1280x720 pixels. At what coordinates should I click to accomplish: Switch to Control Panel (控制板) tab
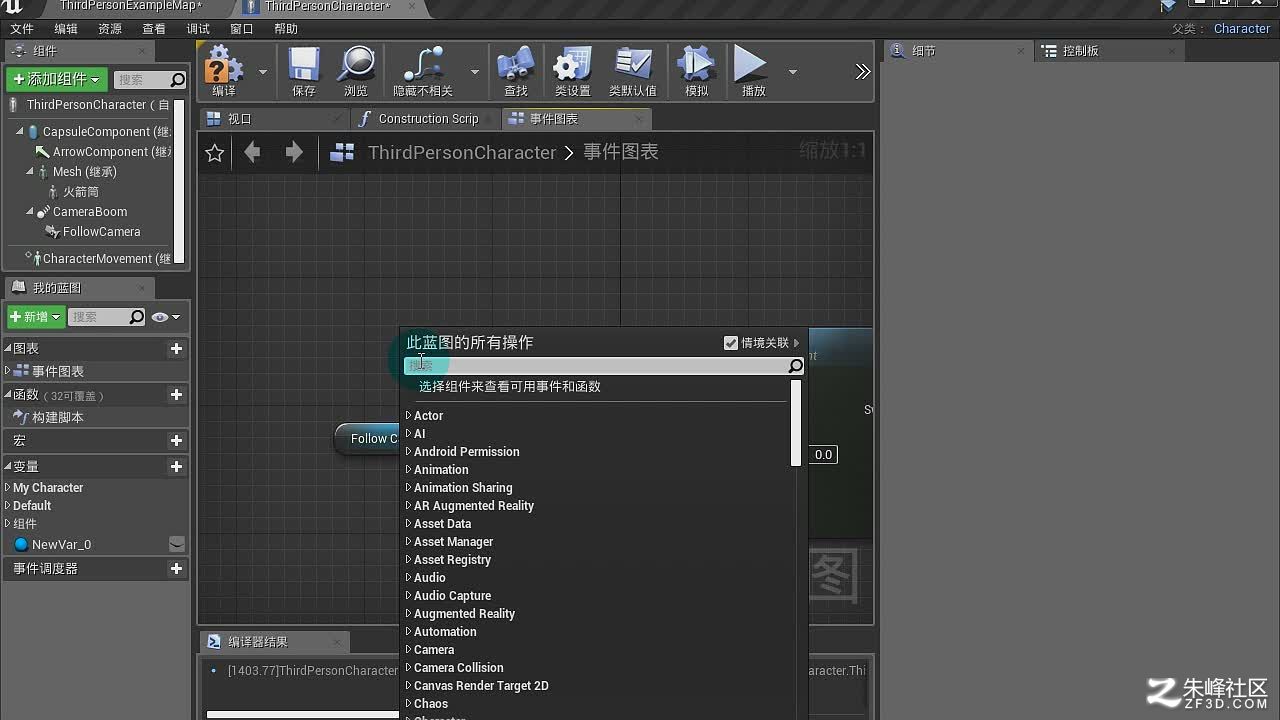pos(1108,51)
